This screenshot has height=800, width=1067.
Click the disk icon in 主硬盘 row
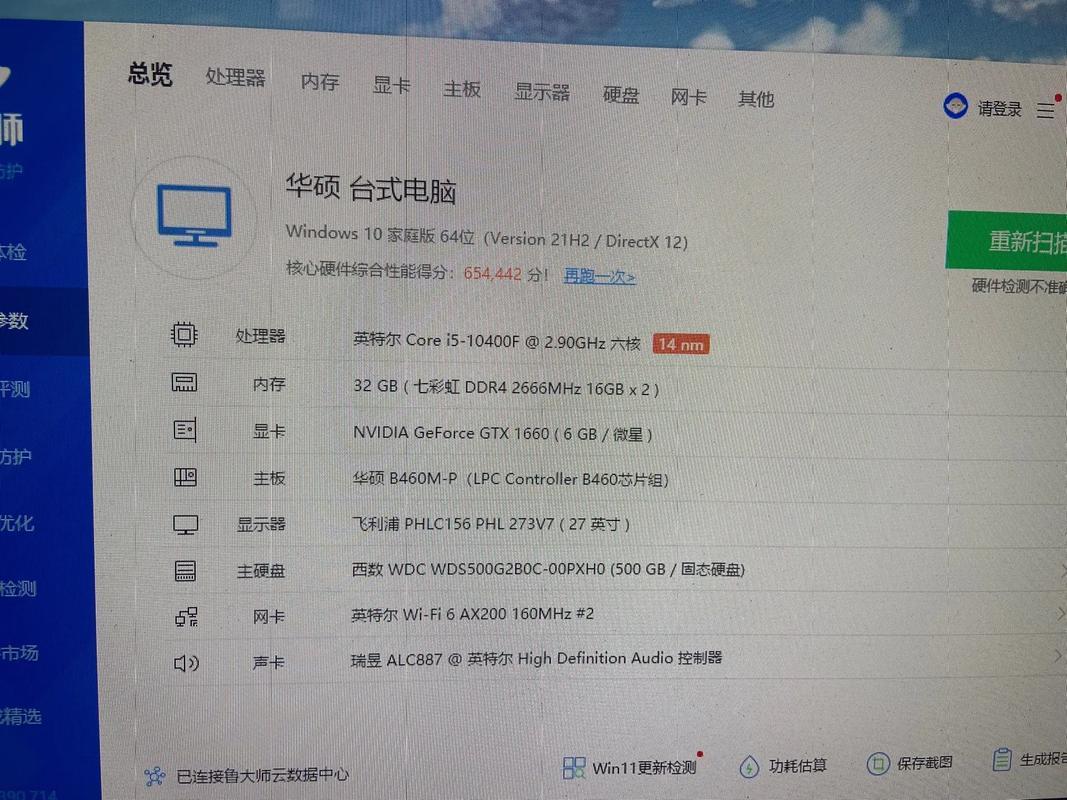[185, 570]
